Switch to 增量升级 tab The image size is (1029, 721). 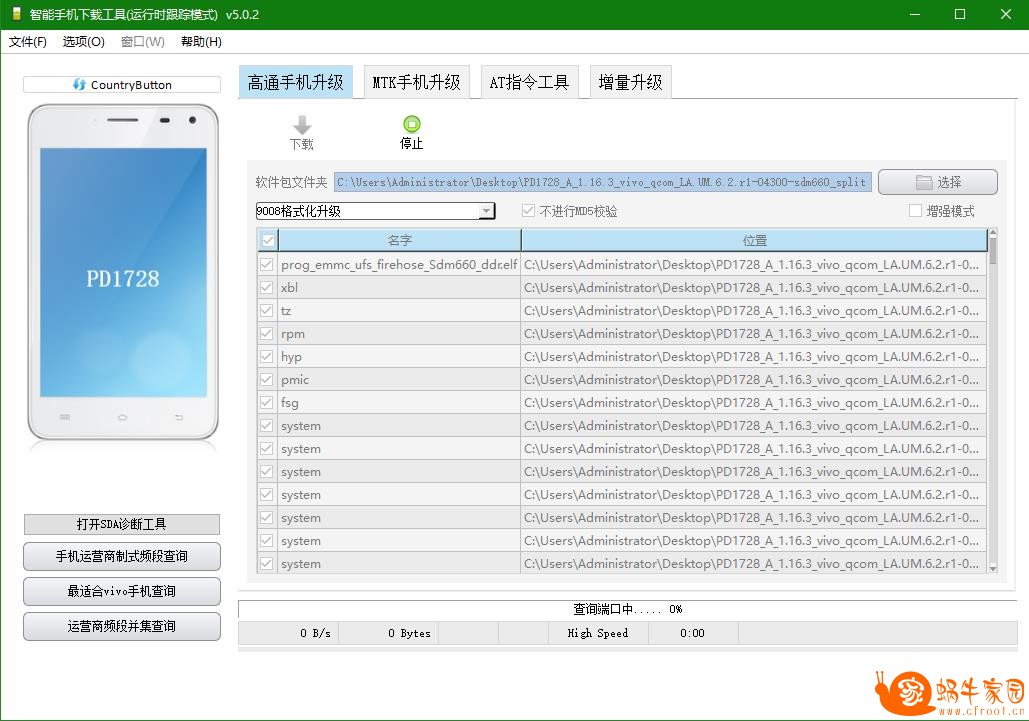click(630, 82)
